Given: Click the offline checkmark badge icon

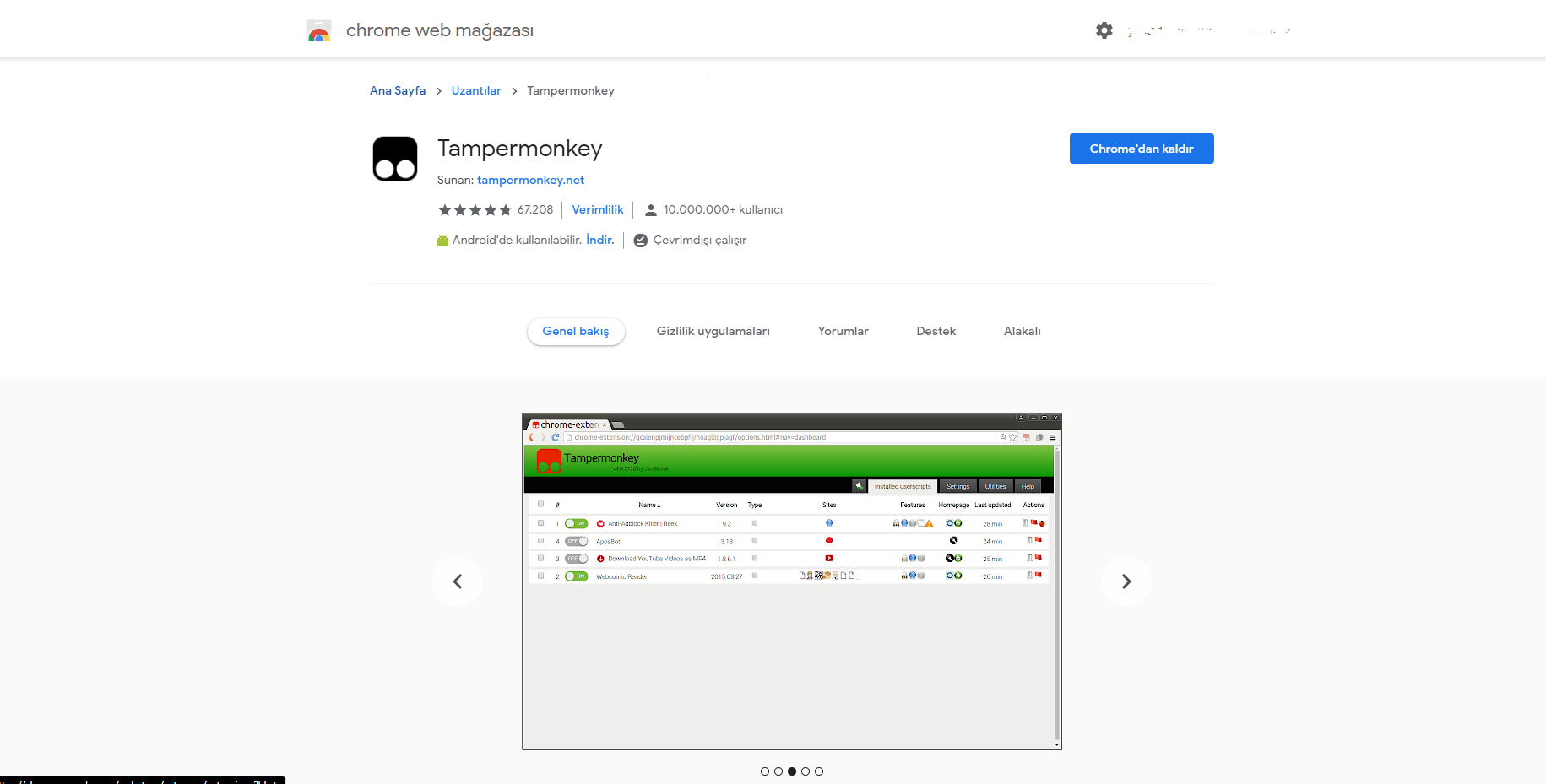Looking at the screenshot, I should [641, 241].
